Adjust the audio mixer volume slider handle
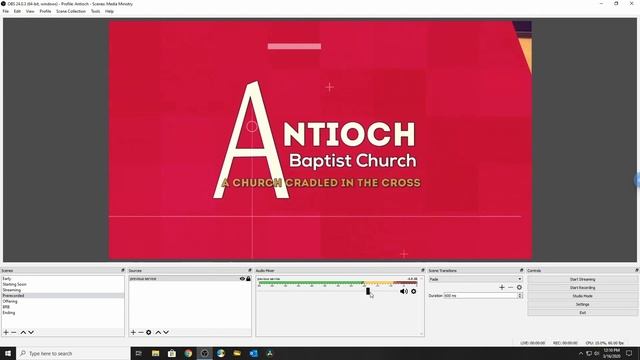 pyautogui.click(x=368, y=291)
